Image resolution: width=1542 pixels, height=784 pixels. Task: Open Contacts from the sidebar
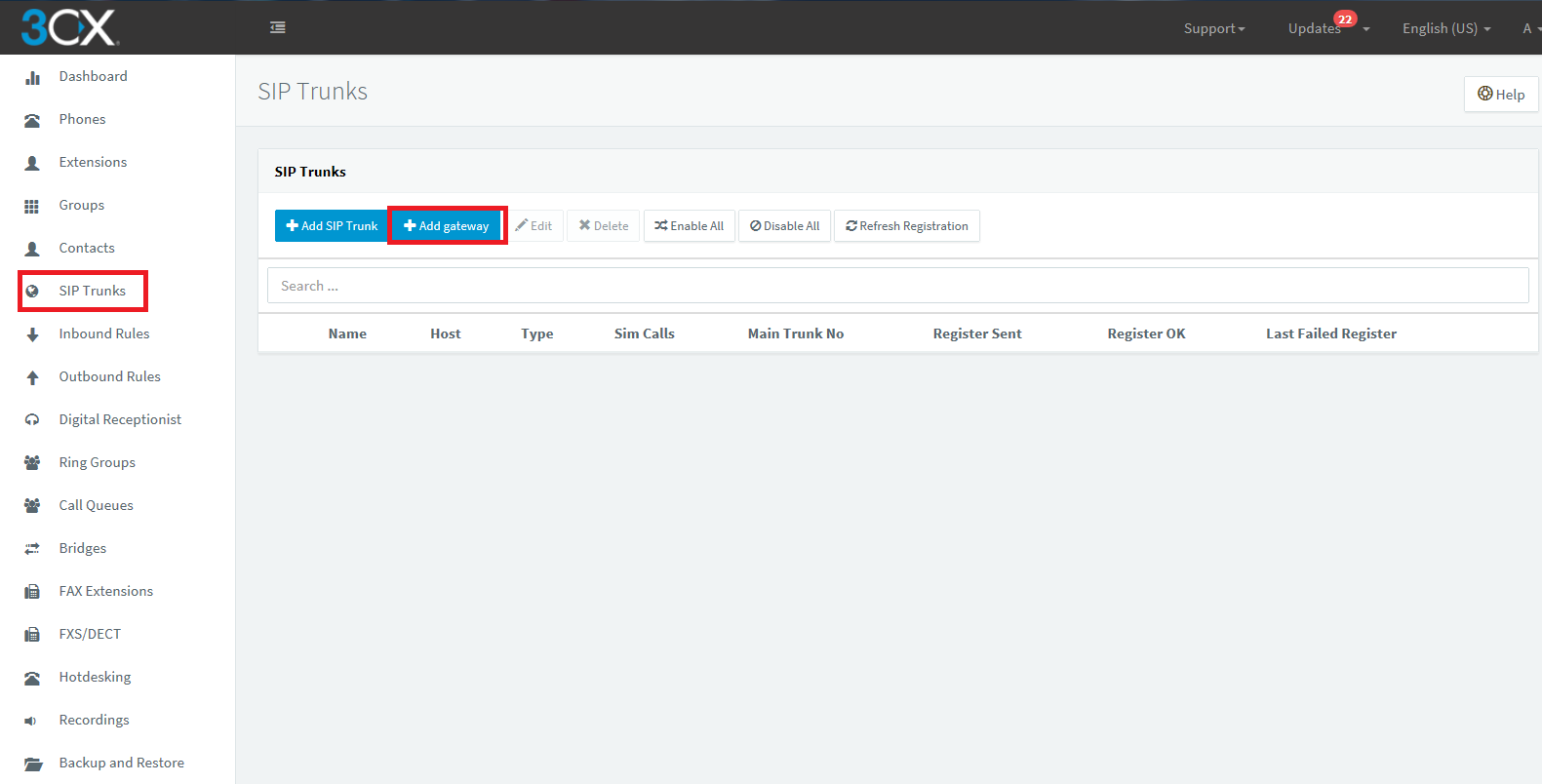[87, 248]
